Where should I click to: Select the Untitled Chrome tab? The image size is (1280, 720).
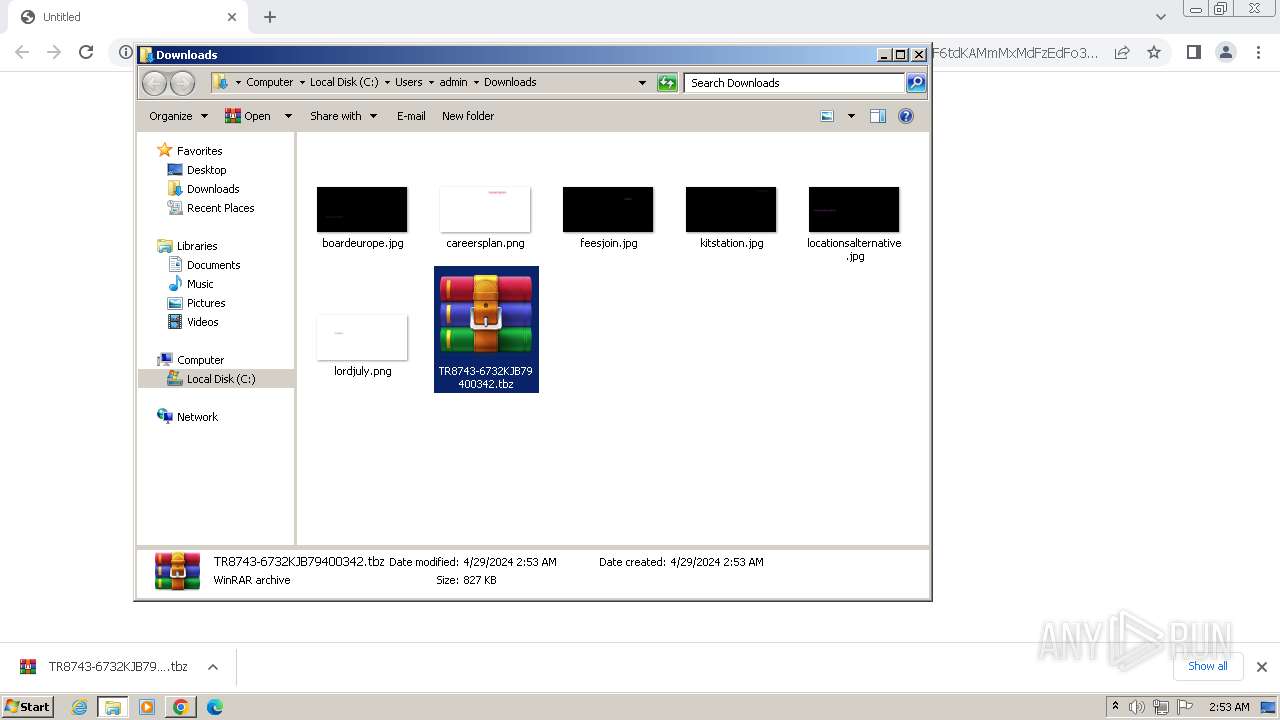tap(126, 17)
